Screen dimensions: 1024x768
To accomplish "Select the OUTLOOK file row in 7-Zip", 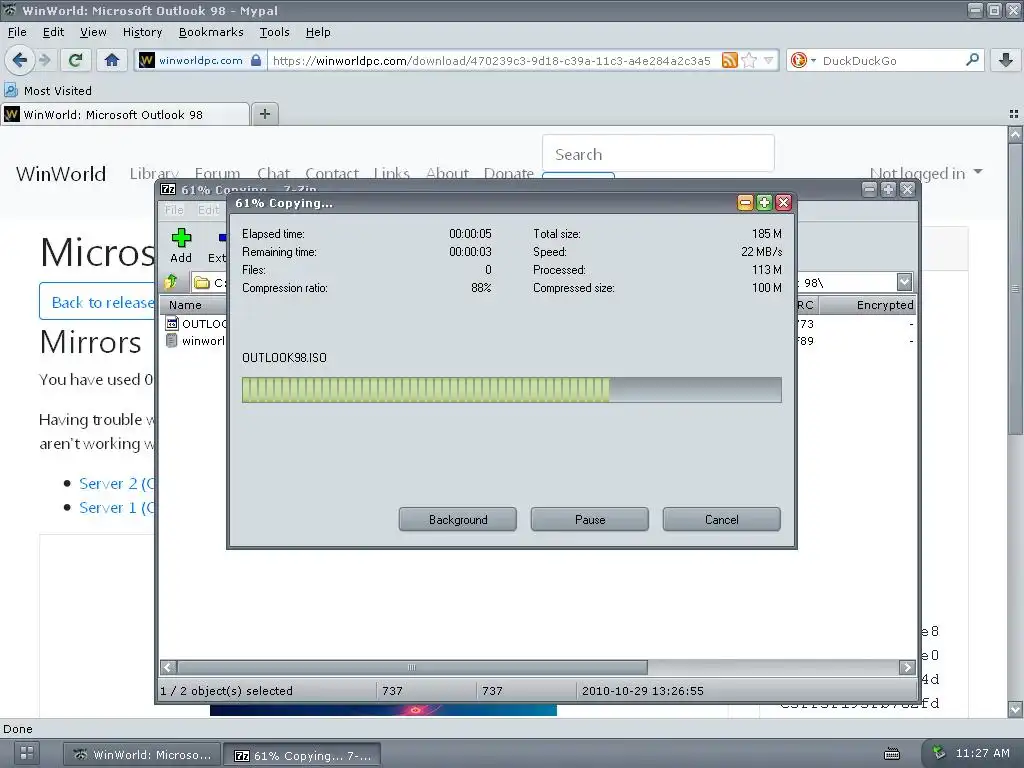I will click(x=196, y=323).
